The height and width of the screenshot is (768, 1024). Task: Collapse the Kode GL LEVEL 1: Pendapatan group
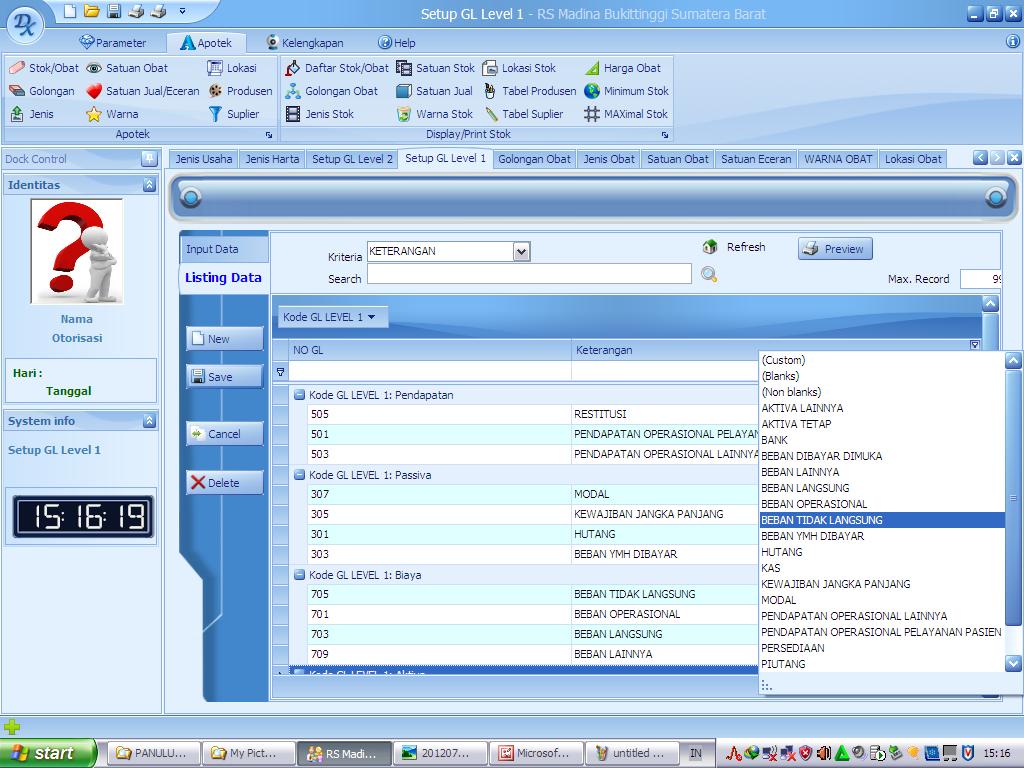[299, 395]
